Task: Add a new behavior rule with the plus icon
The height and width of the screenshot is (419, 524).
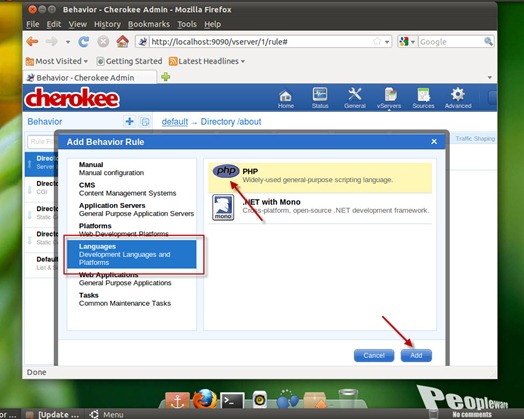Action: point(129,121)
